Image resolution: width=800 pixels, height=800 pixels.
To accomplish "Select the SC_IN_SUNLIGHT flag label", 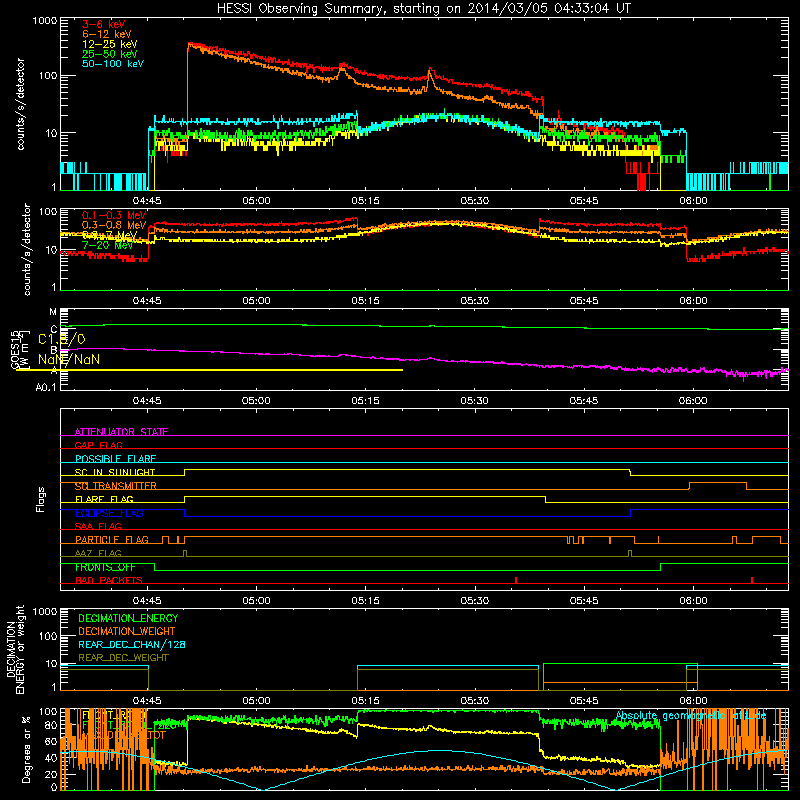I will 115,472.
